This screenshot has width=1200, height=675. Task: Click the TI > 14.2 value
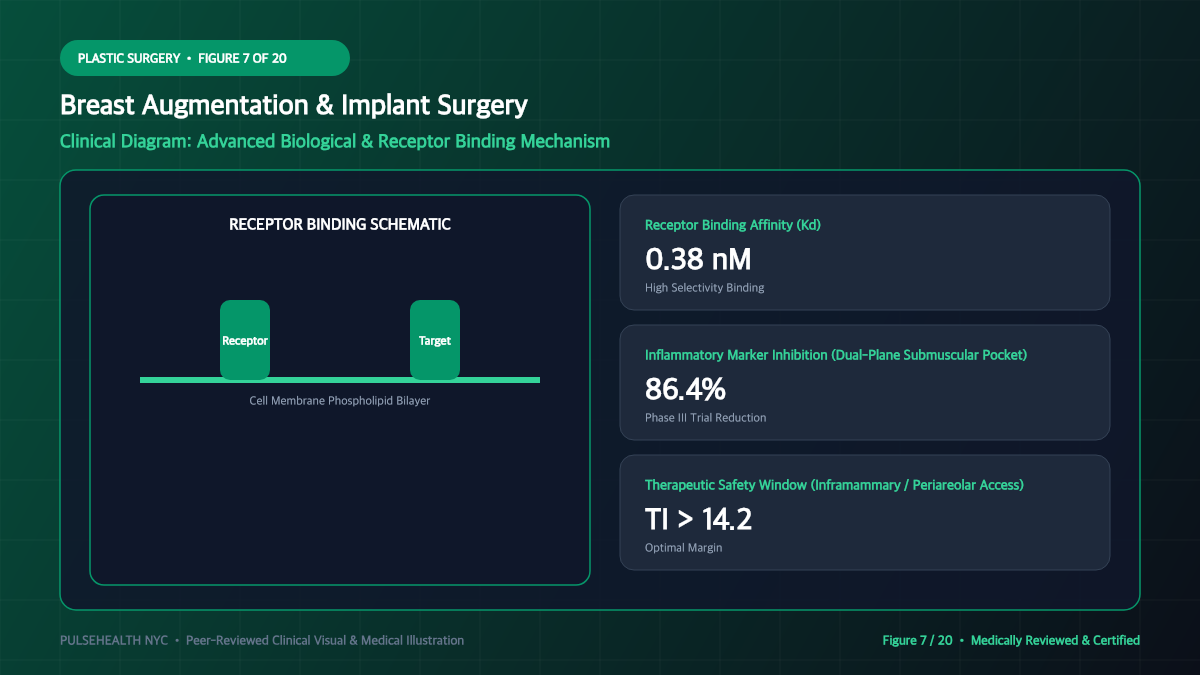(x=698, y=520)
